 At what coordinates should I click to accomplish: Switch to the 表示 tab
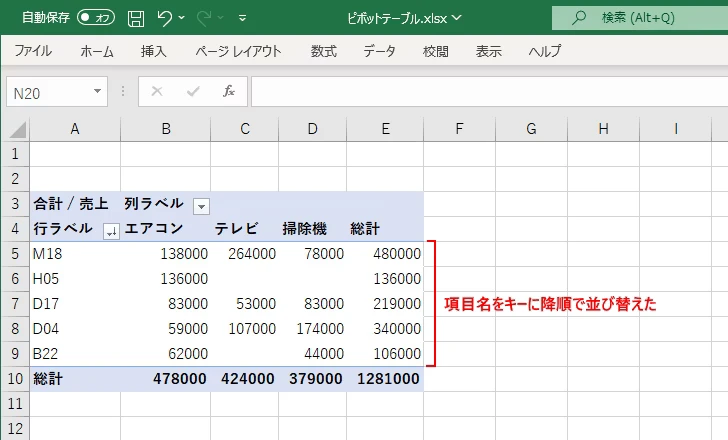click(x=488, y=51)
